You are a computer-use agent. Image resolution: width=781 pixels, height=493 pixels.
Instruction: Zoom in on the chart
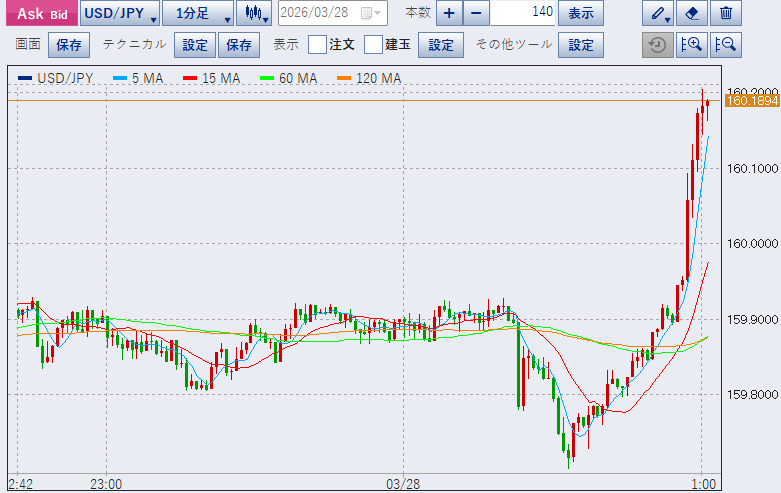point(692,45)
